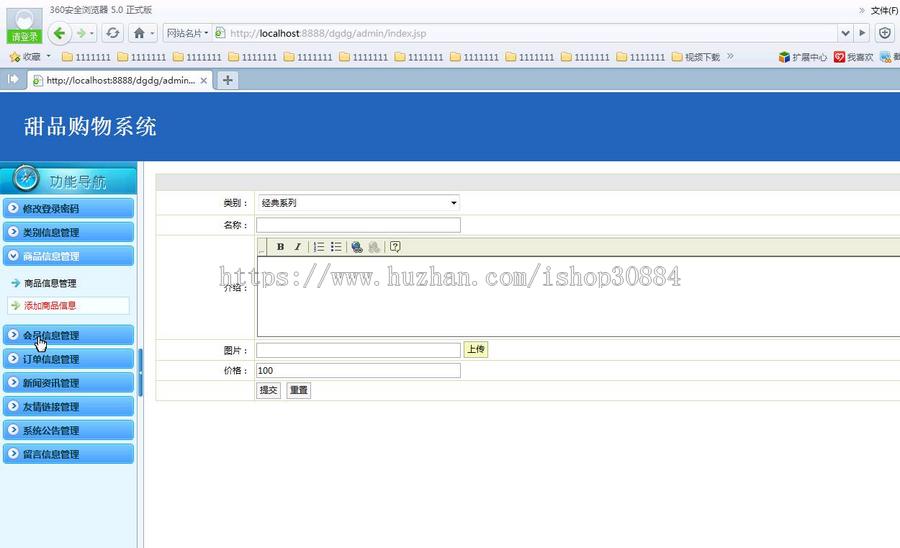Screen dimensions: 900x548
Task: Show more bookmarks with the chevron overflow
Action: point(730,56)
